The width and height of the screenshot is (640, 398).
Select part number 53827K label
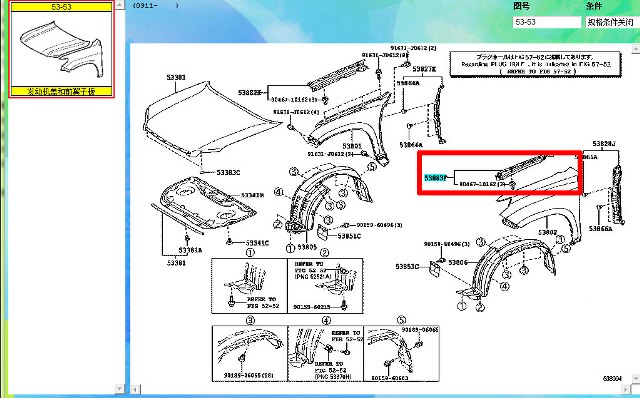[x=424, y=69]
